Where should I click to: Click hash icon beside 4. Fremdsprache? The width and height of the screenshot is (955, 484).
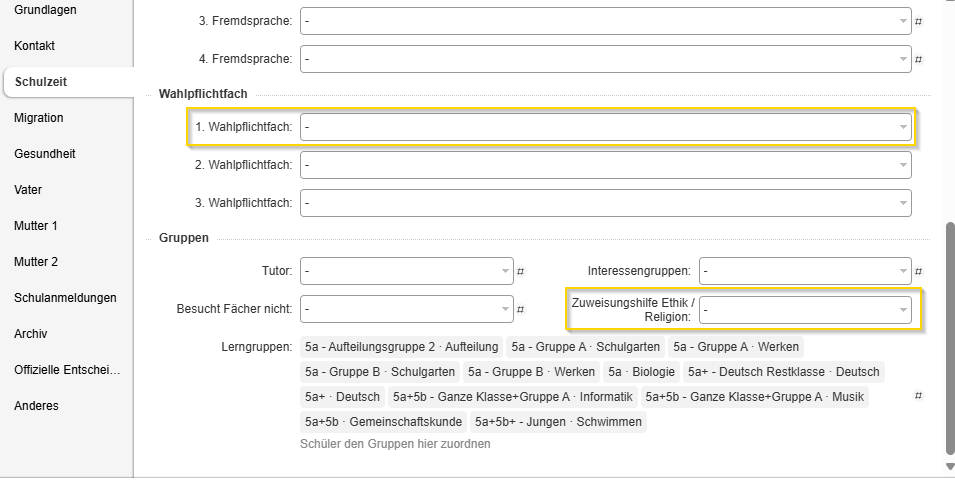point(918,60)
